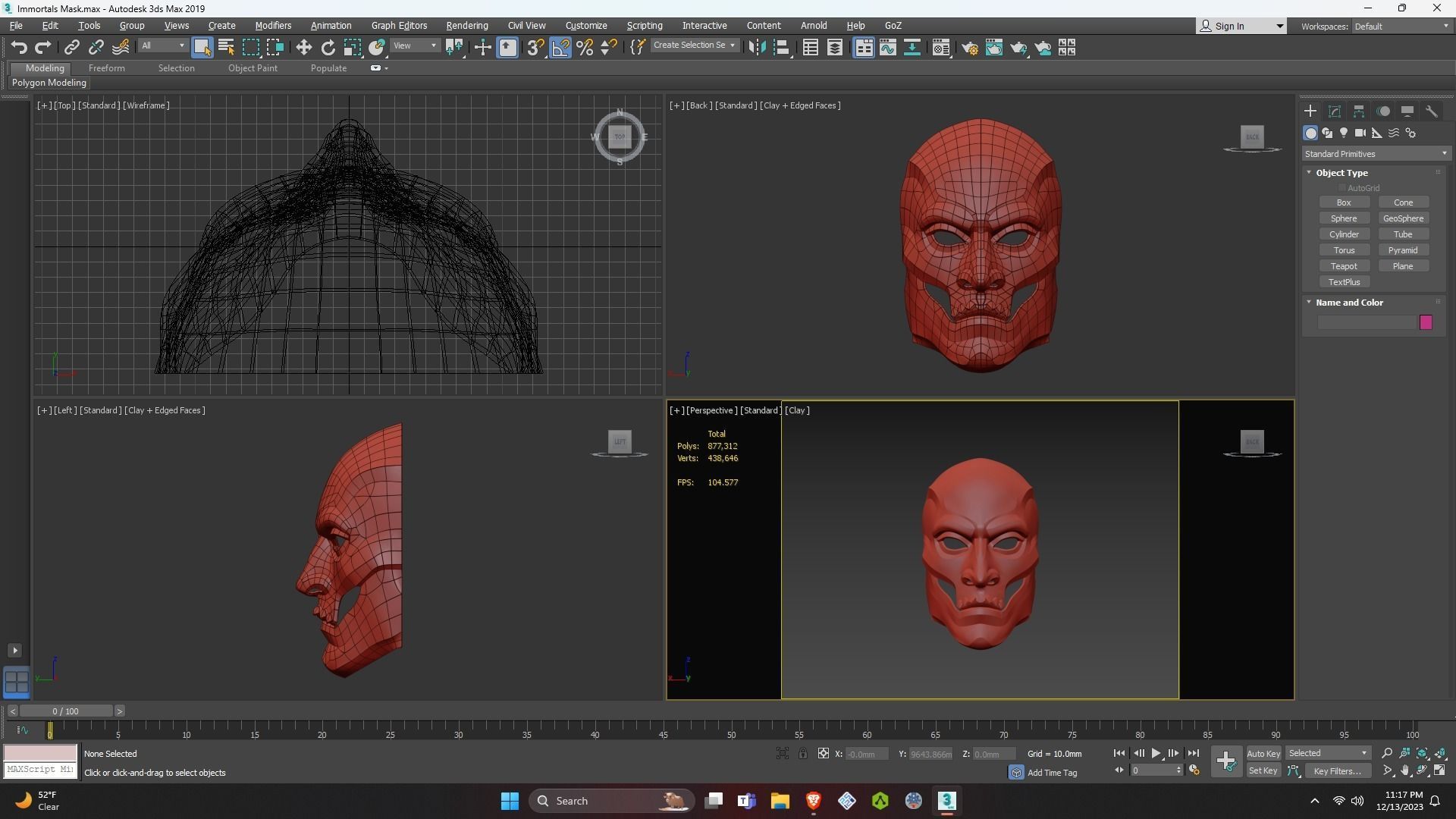The height and width of the screenshot is (819, 1456).
Task: Click Use Pivot Point Center icon
Action: [x=455, y=48]
